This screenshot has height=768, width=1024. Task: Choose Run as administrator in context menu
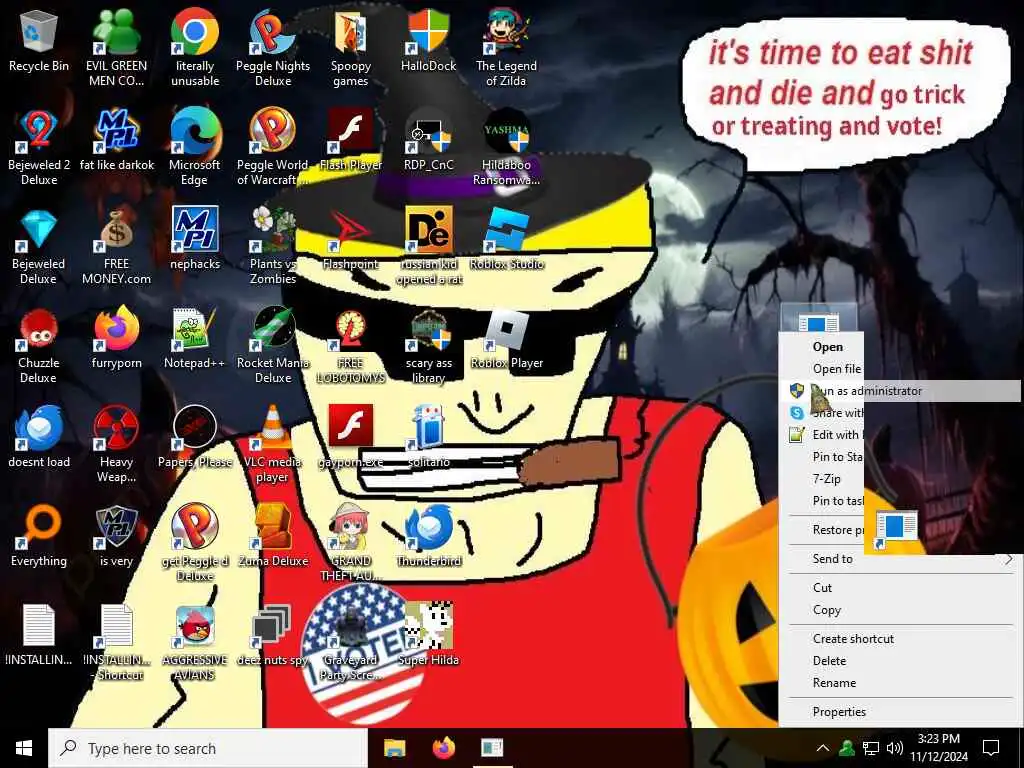[900, 391]
